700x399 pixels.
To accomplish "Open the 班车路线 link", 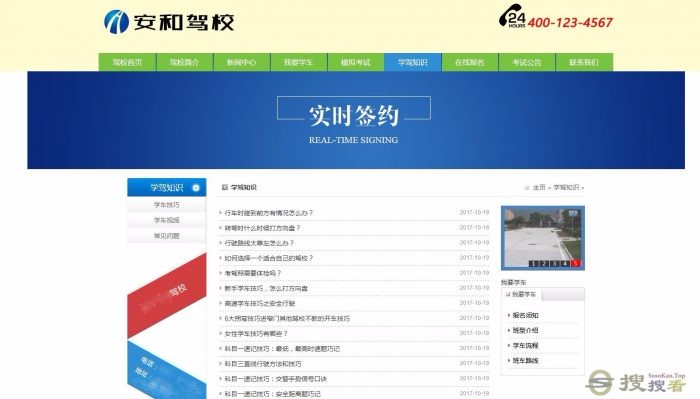I will pyautogui.click(x=525, y=361).
